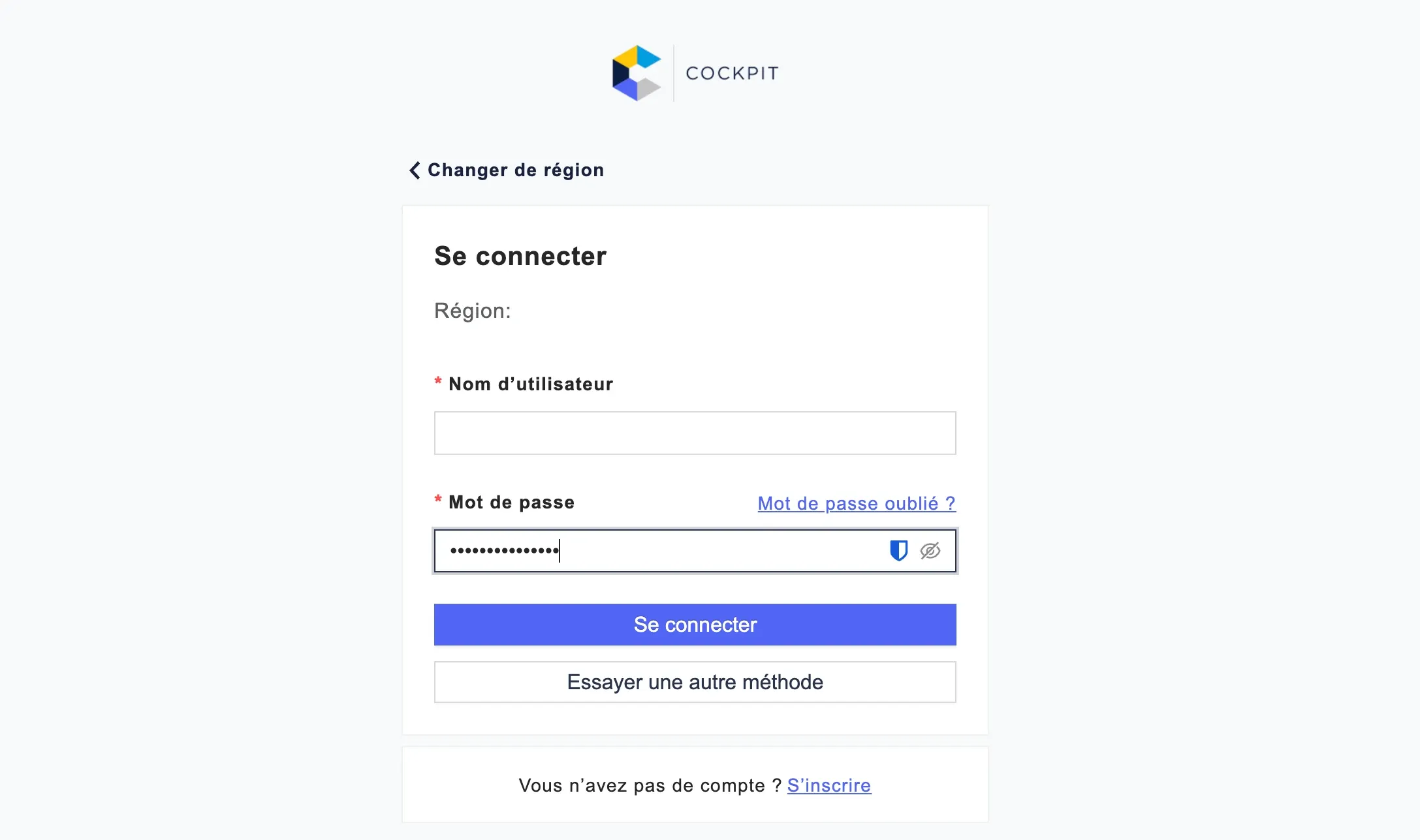Click the back chevron before Changer de région
Image resolution: width=1420 pixels, height=840 pixels.
(414, 170)
